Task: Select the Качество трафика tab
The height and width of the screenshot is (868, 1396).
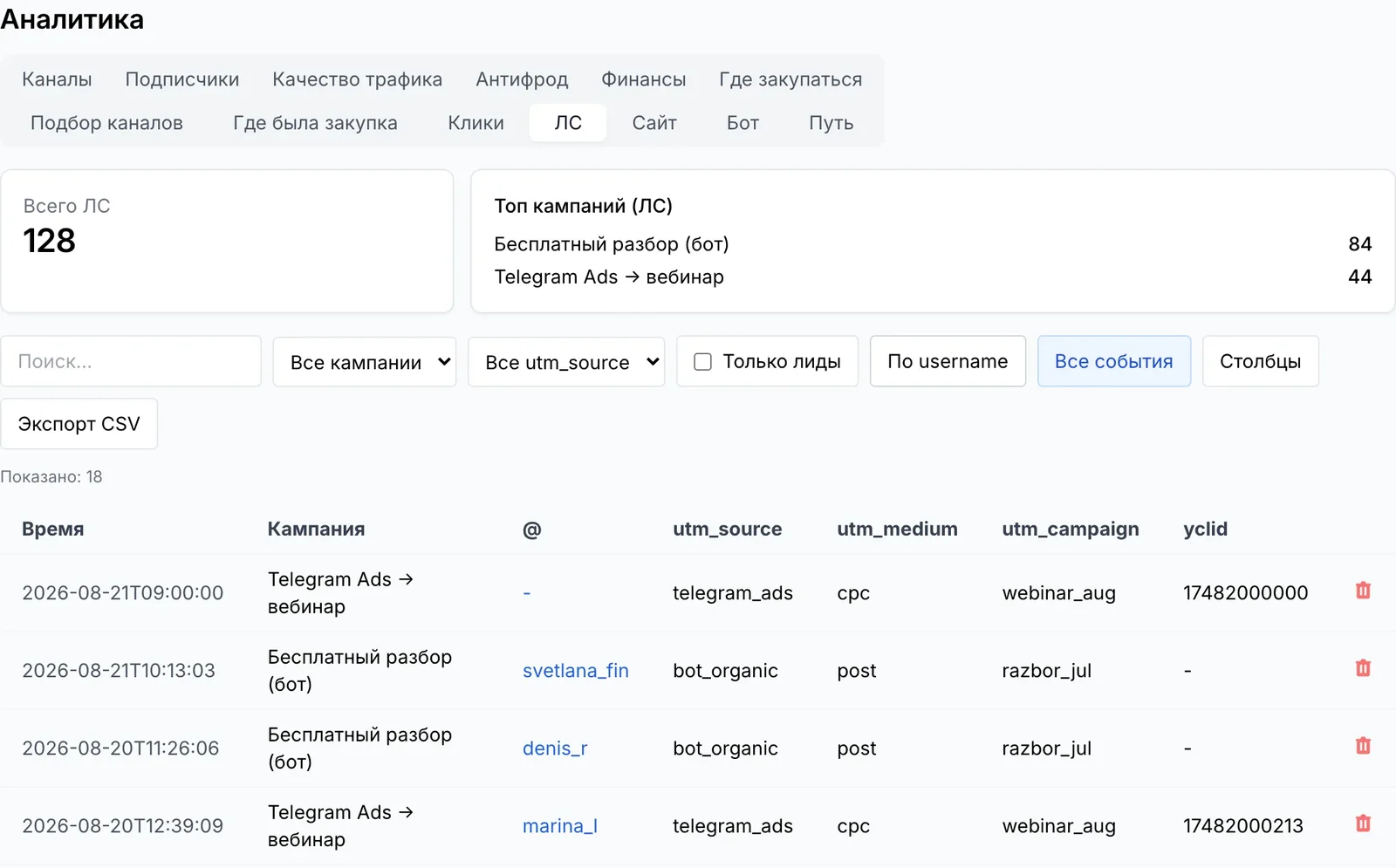Action: point(358,79)
